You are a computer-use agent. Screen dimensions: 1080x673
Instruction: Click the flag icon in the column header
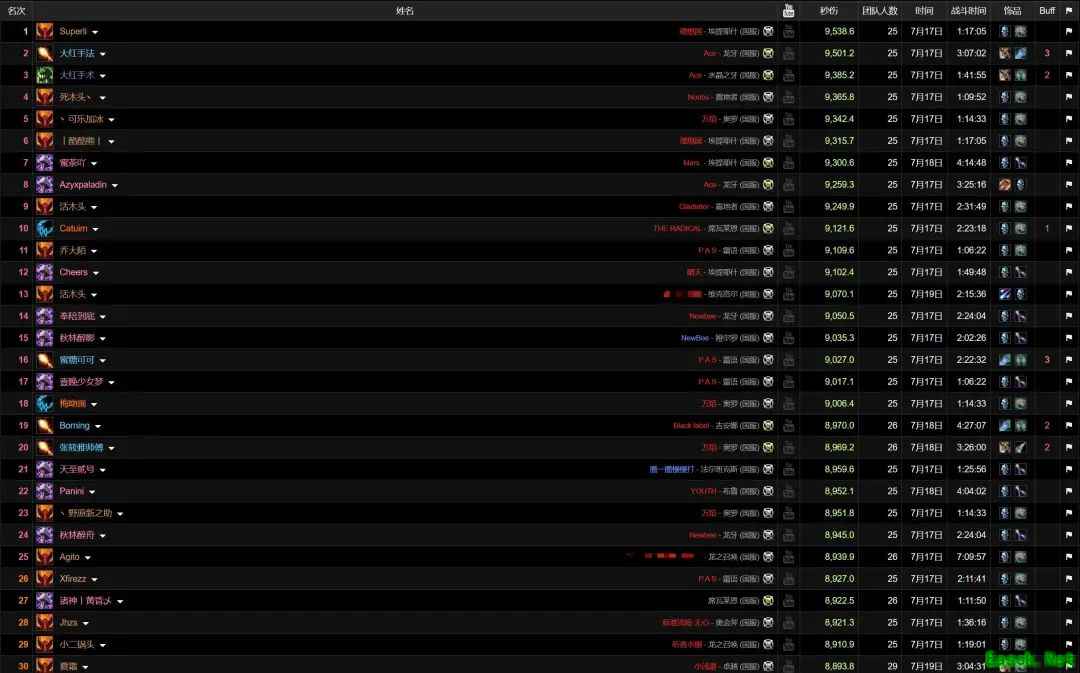tap(1068, 10)
